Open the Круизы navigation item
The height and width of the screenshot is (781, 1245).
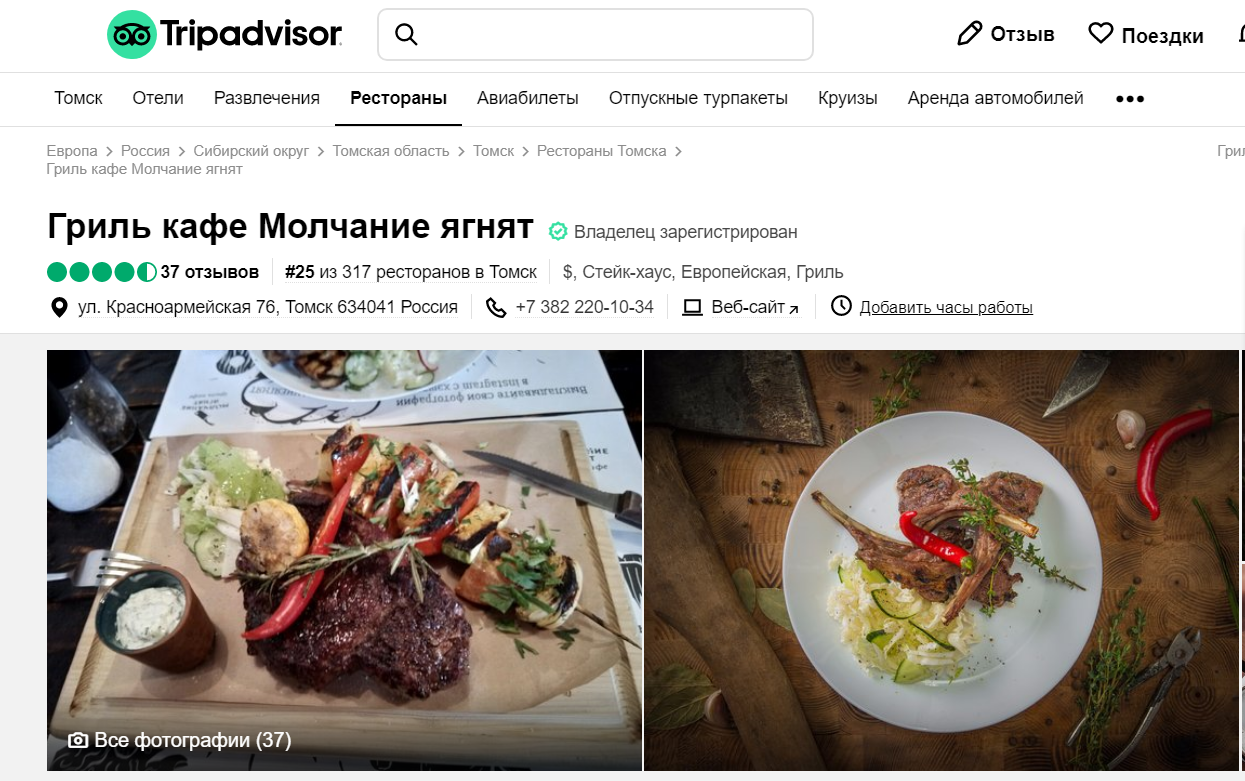(x=848, y=98)
